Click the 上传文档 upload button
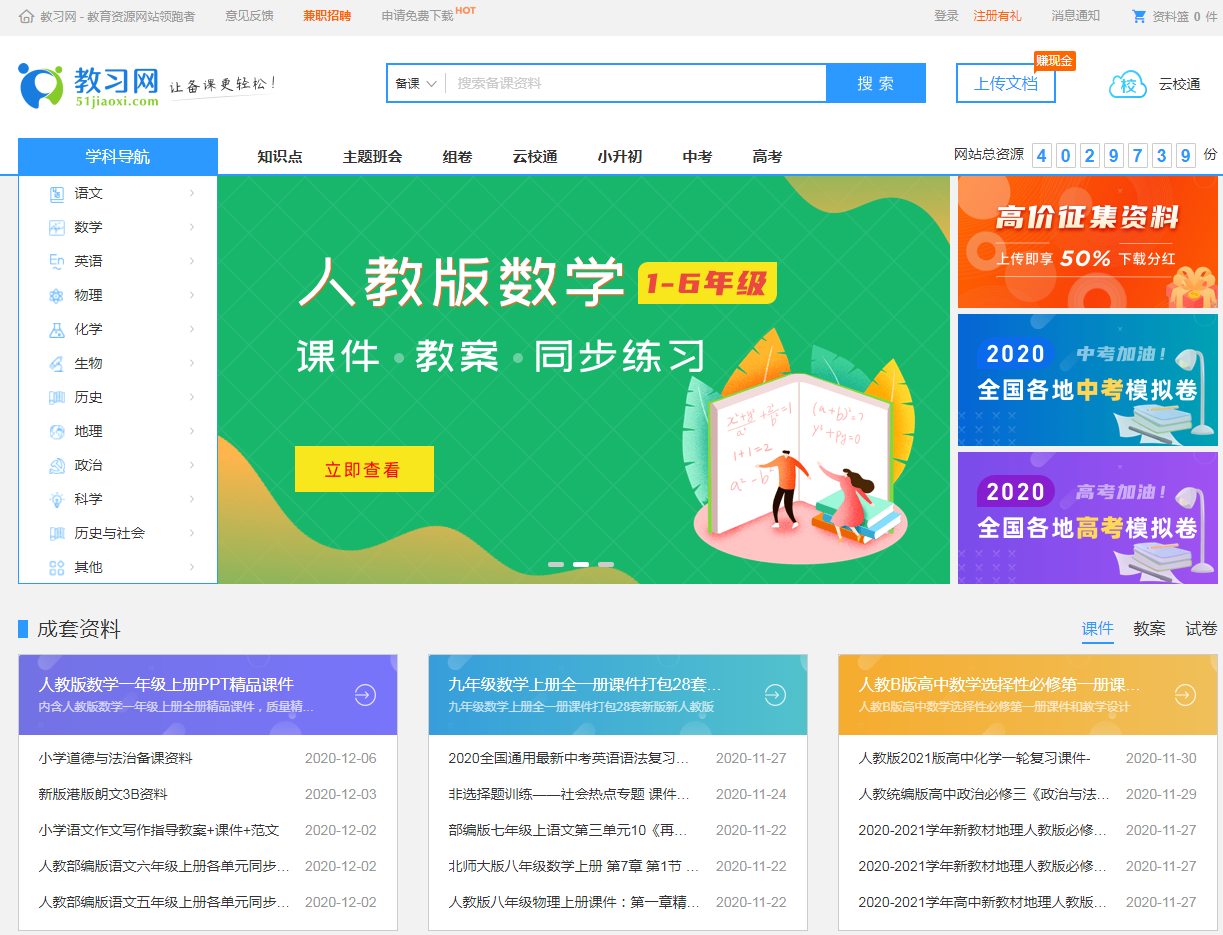The height and width of the screenshot is (935, 1223). pyautogui.click(x=1005, y=84)
